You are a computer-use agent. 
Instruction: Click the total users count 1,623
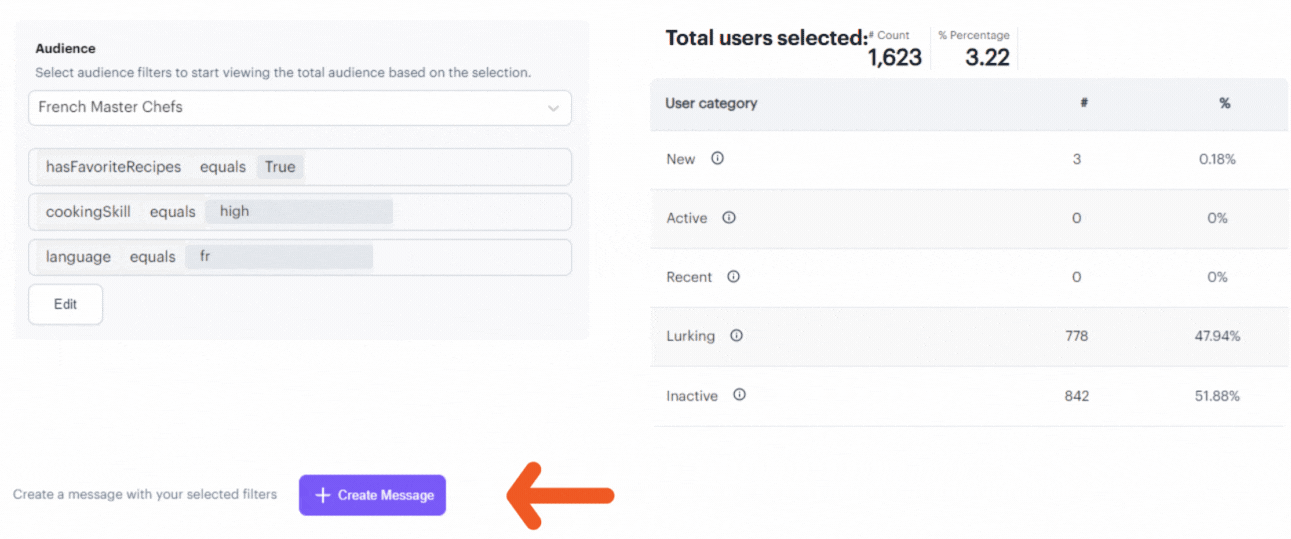pos(894,57)
